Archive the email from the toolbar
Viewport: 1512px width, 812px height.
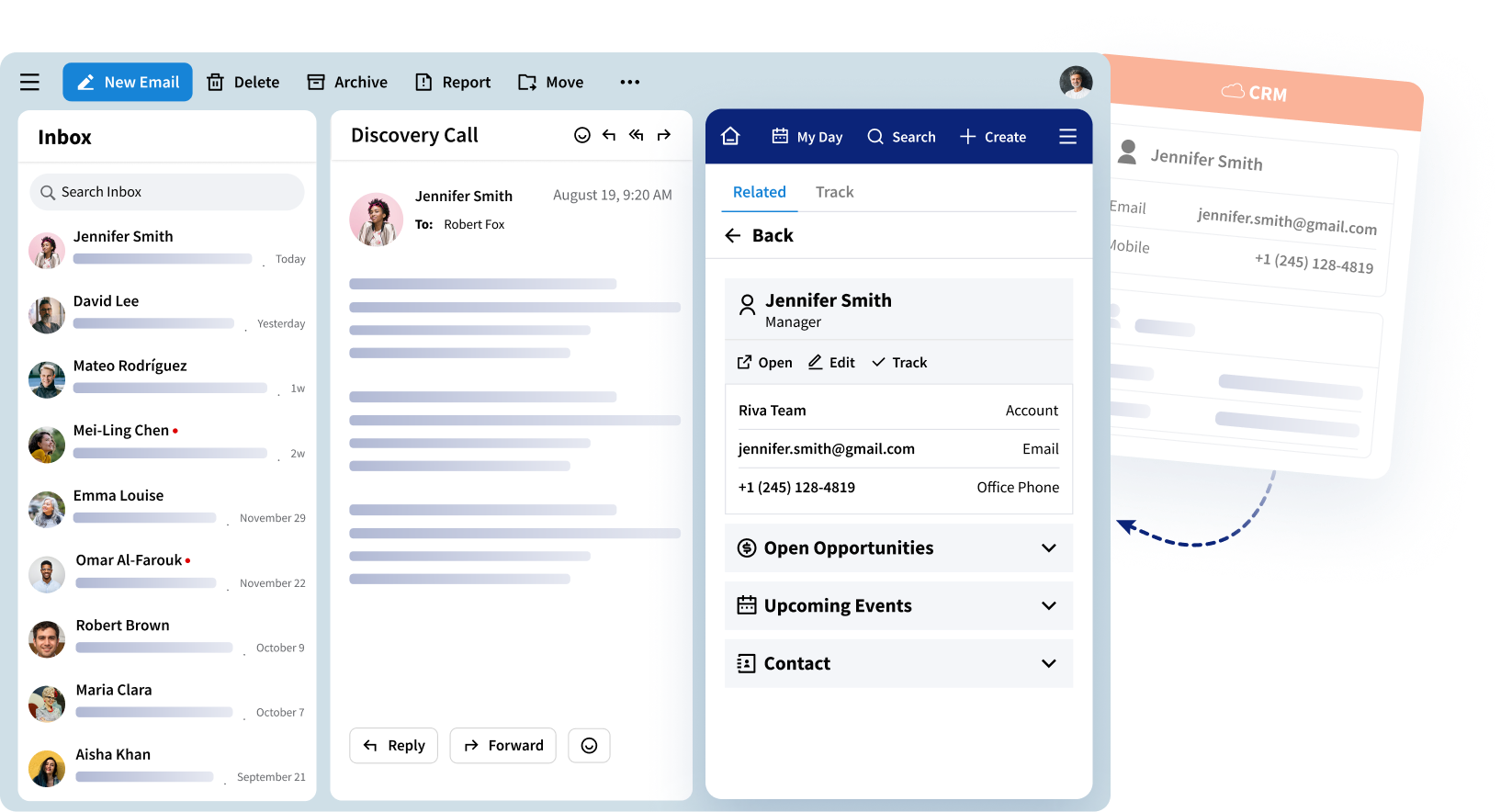[347, 82]
